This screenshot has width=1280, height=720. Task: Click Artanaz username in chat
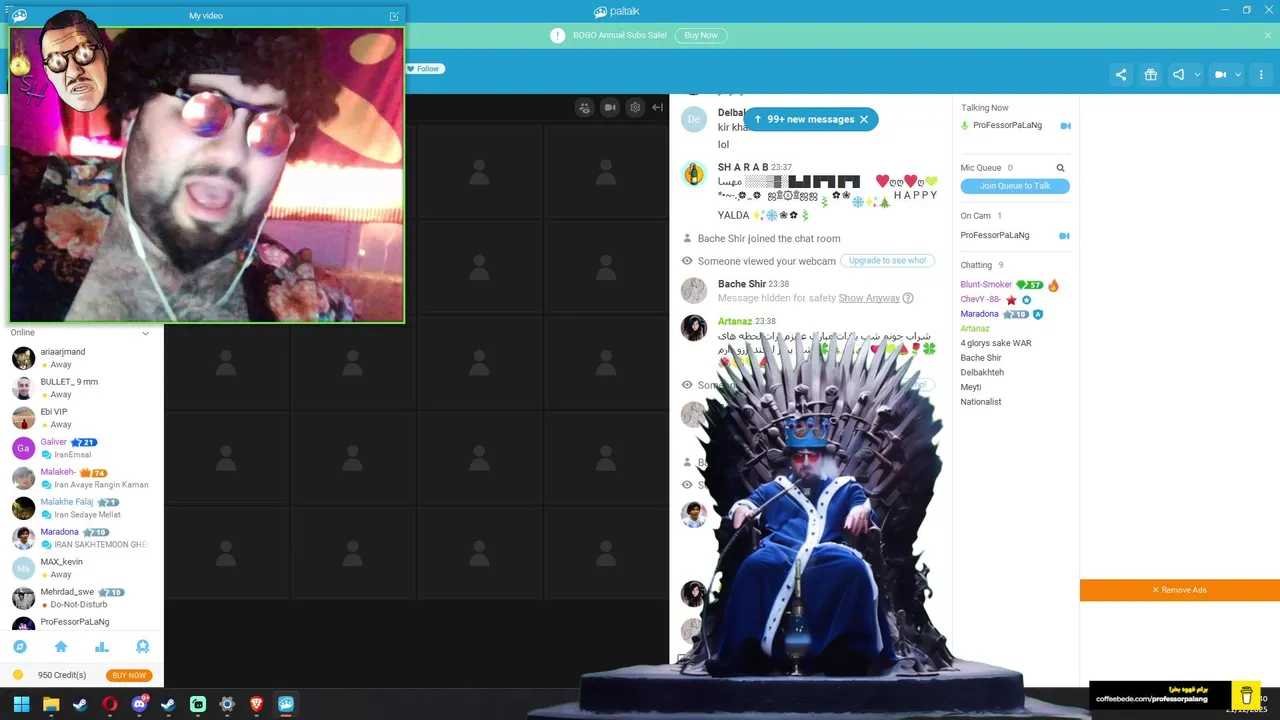click(x=735, y=321)
